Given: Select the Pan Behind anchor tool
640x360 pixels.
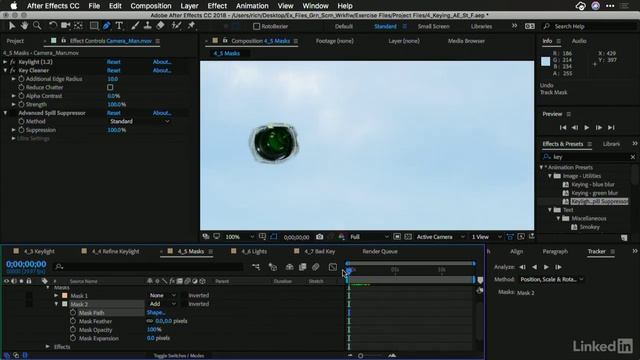Looking at the screenshot, I should click(78, 26).
